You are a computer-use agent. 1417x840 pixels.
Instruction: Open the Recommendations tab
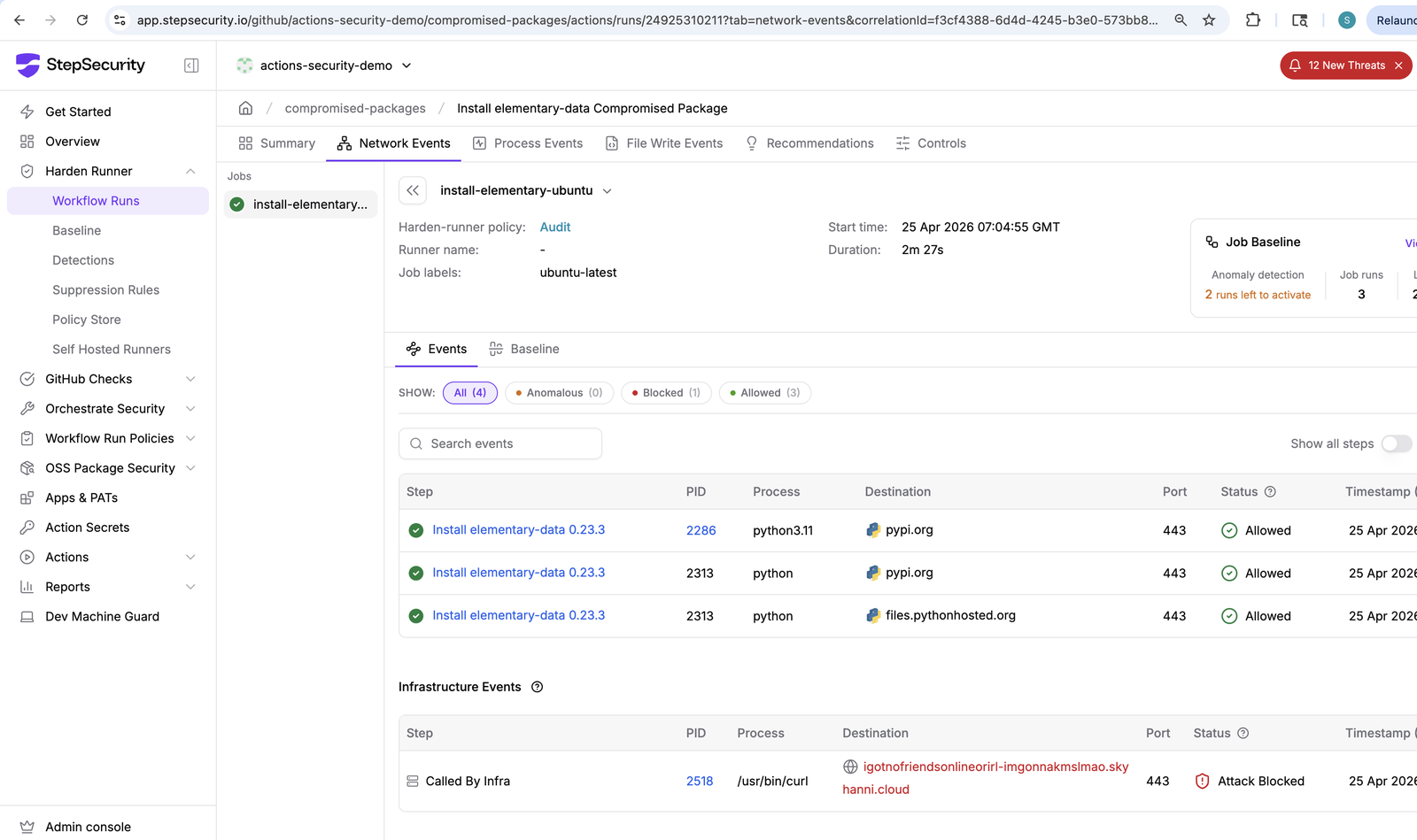click(809, 143)
